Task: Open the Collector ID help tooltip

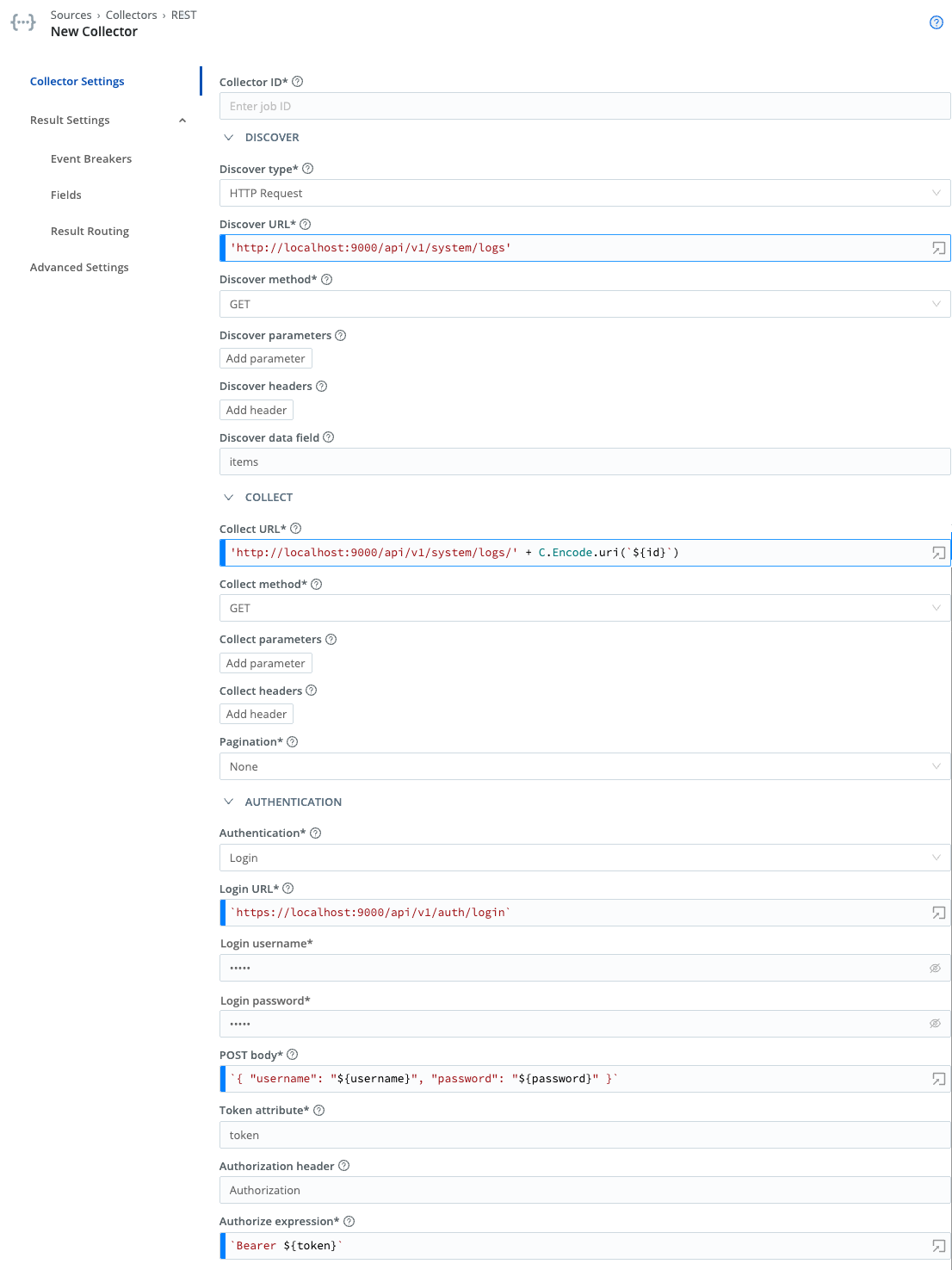Action: pyautogui.click(x=297, y=82)
